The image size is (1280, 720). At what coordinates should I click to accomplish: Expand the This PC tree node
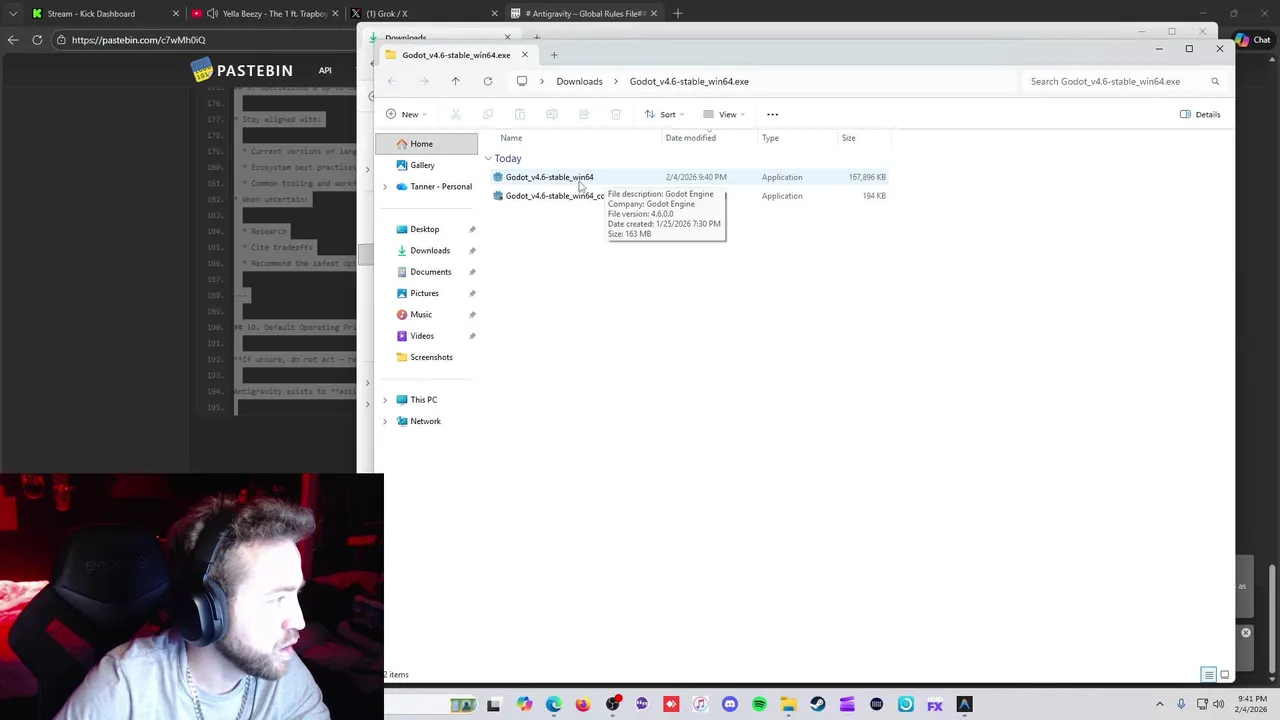click(385, 400)
